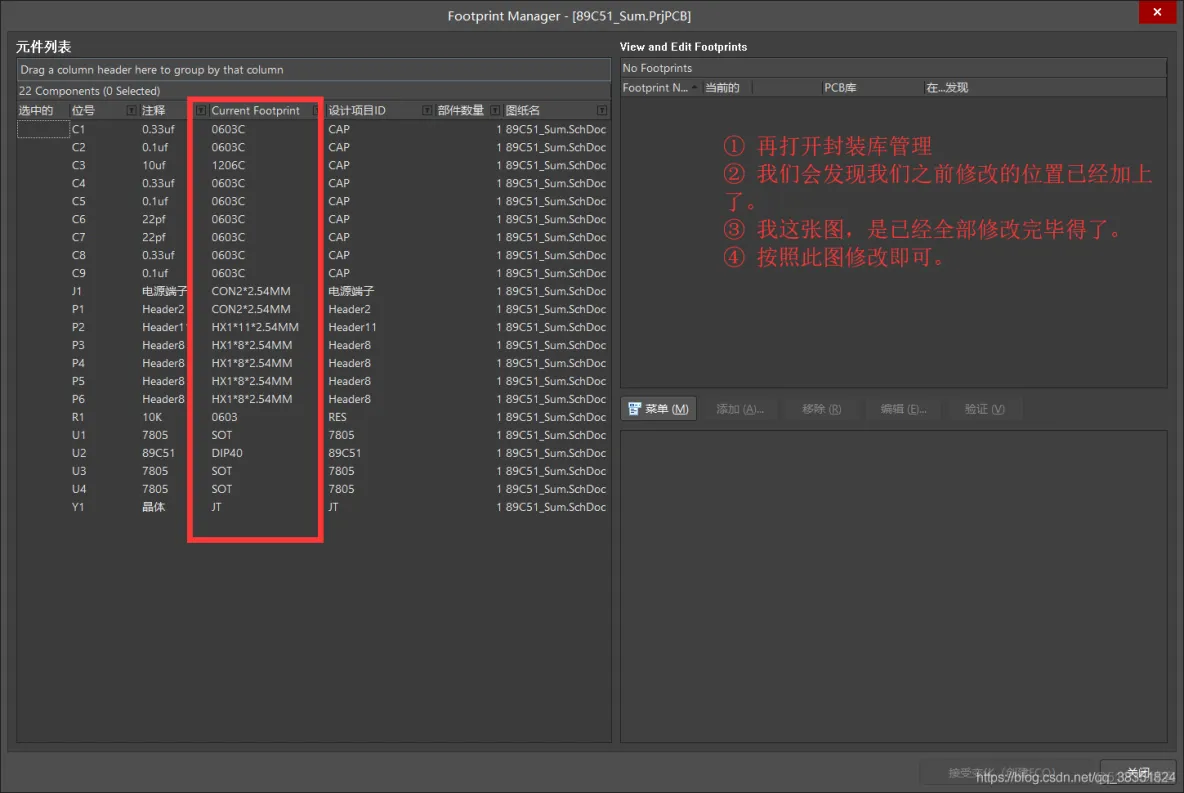Click the 移除 (R) button
The width and height of the screenshot is (1184, 793).
[x=822, y=409]
